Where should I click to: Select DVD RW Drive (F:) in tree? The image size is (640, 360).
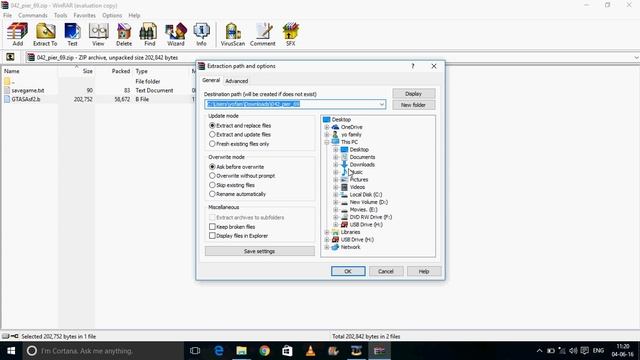pyautogui.click(x=371, y=217)
